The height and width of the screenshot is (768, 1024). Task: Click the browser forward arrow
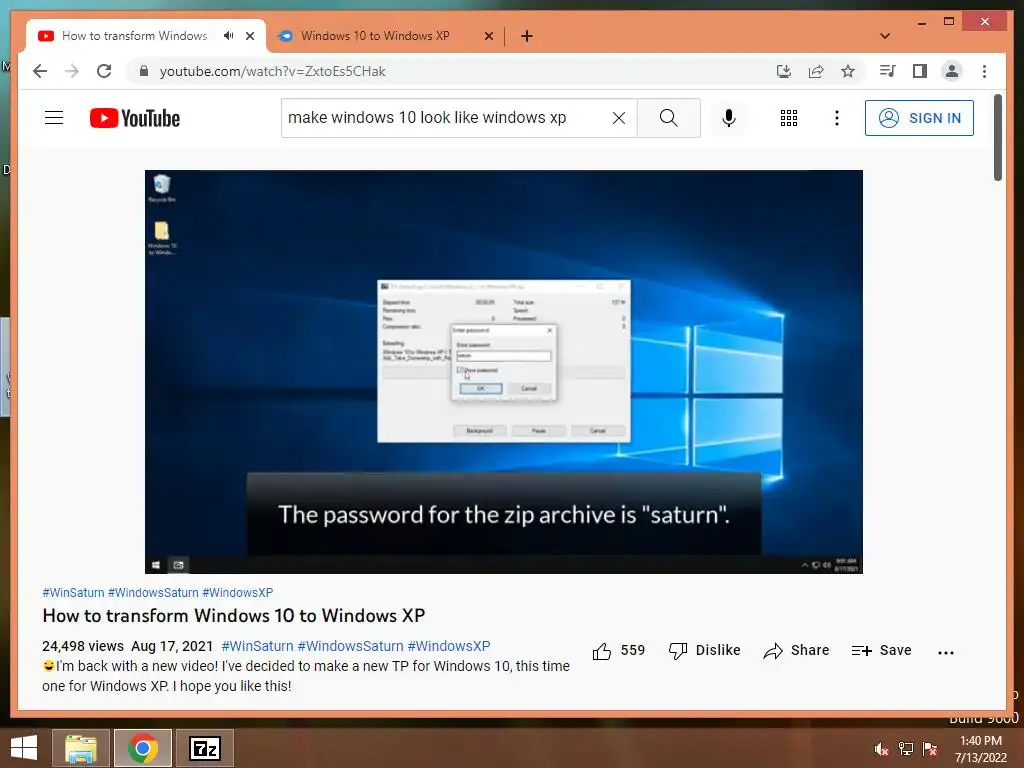(x=72, y=71)
